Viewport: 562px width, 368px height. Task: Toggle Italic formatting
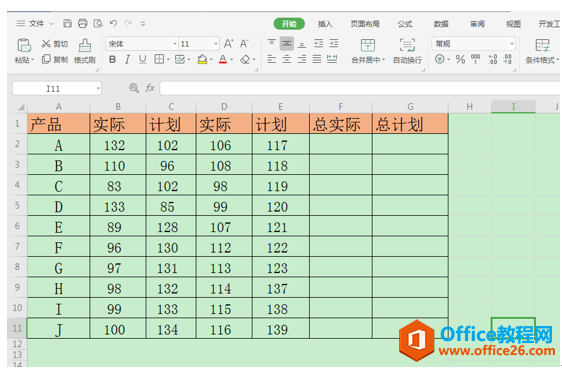127,59
